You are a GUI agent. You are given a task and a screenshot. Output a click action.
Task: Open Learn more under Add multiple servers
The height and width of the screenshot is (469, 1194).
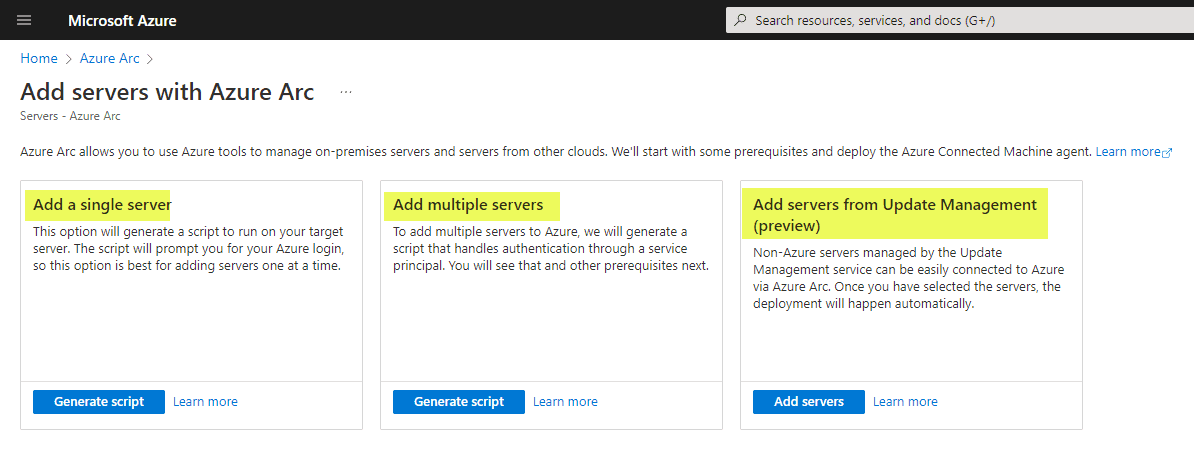565,401
